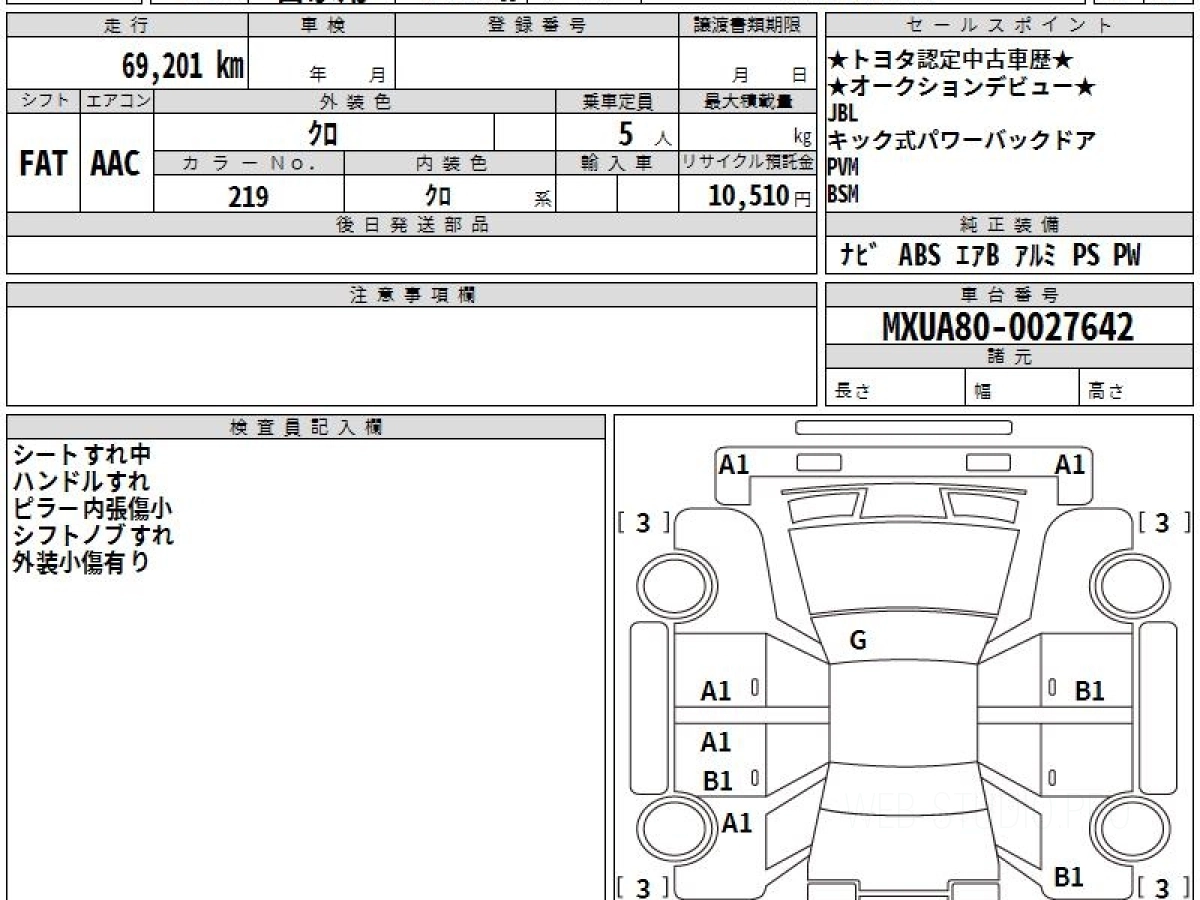This screenshot has height=900, width=1200.
Task: Select the ABS equipment item
Action: point(919,256)
